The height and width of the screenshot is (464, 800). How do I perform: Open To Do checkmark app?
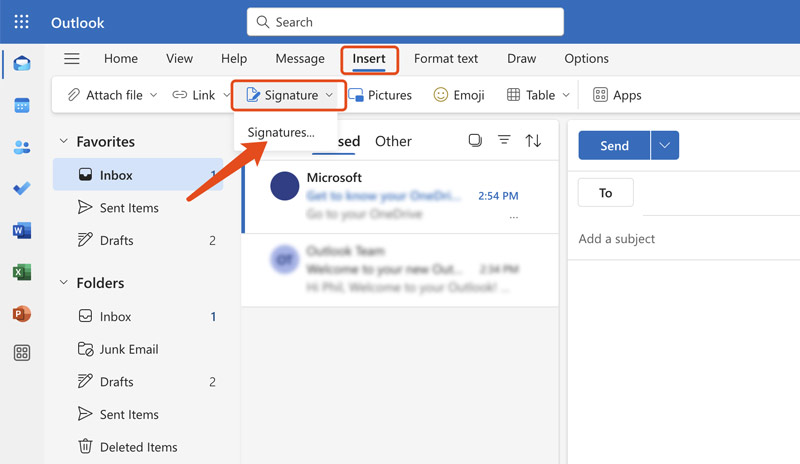pyautogui.click(x=22, y=188)
